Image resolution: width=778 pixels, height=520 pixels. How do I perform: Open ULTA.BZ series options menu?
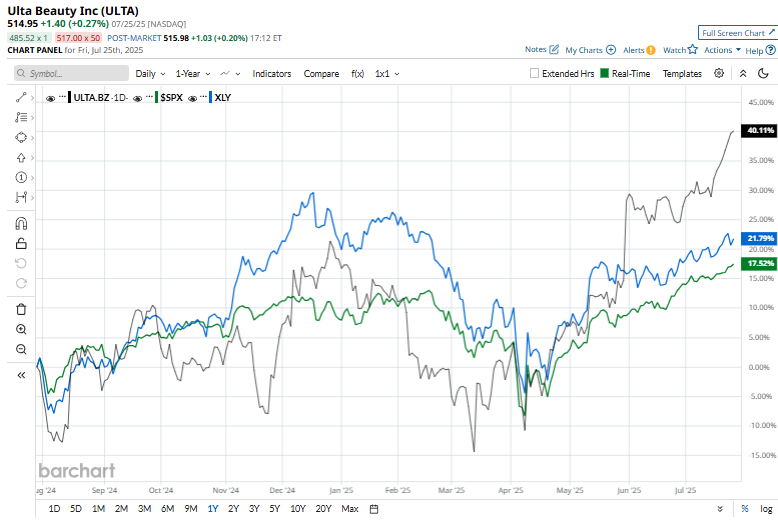click(x=63, y=96)
